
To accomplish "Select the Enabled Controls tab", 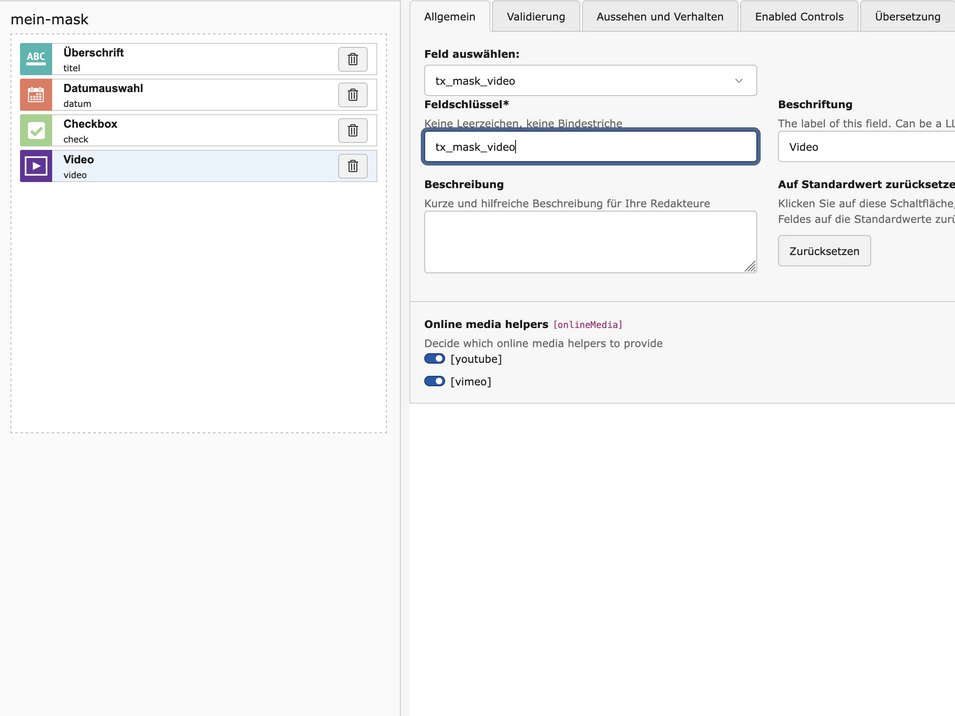I will [x=799, y=16].
